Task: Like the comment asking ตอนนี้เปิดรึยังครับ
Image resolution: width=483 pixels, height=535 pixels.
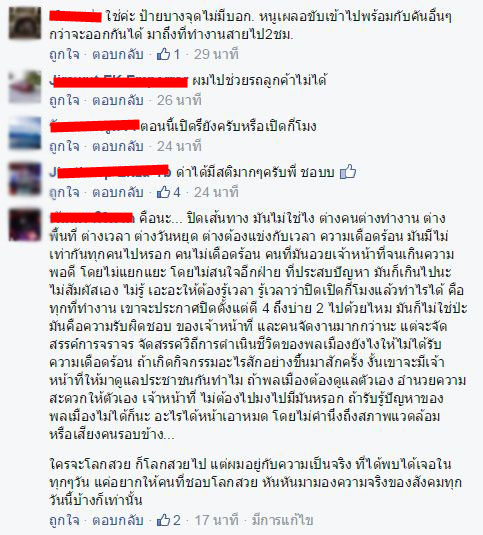Action: coord(64,146)
